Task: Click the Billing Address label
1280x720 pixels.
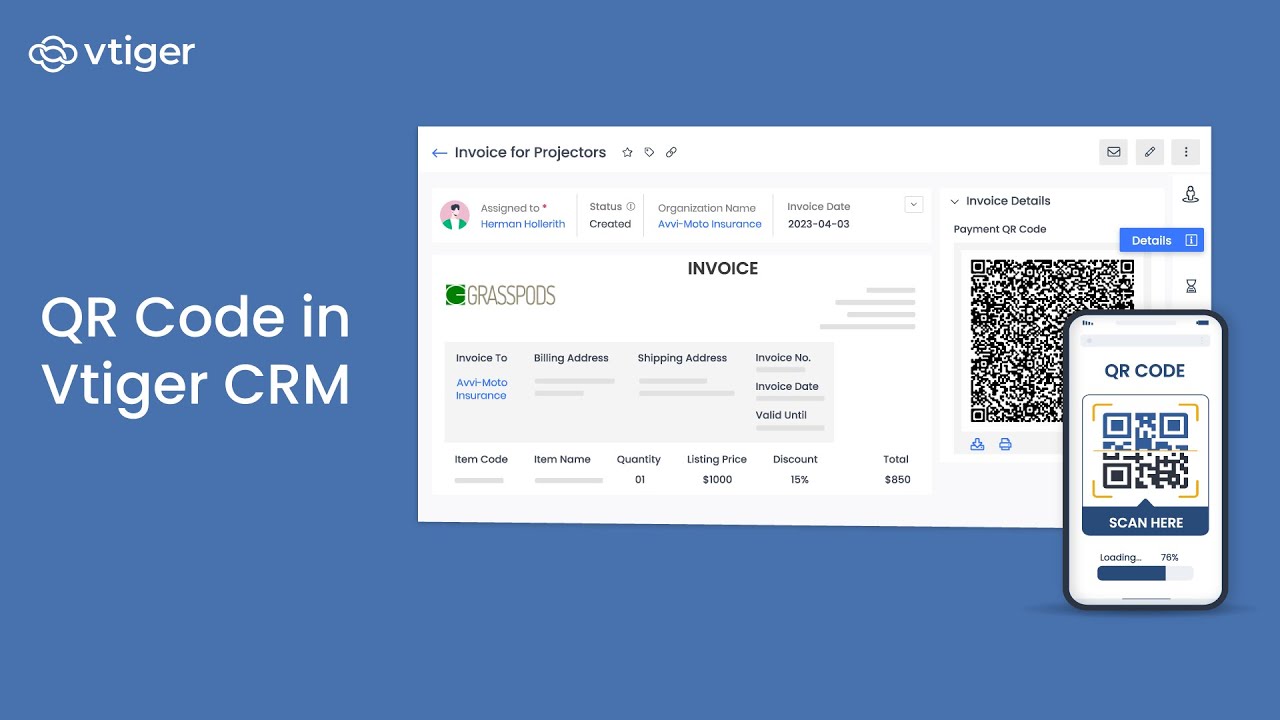Action: coord(571,358)
